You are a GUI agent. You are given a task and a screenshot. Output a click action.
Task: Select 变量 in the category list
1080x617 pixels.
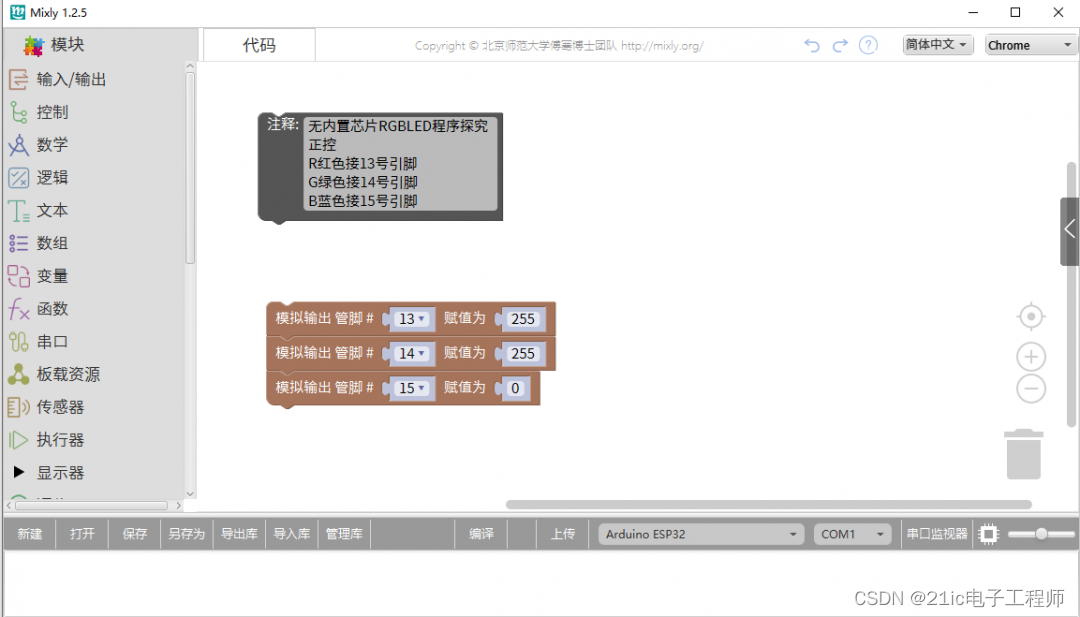click(52, 276)
